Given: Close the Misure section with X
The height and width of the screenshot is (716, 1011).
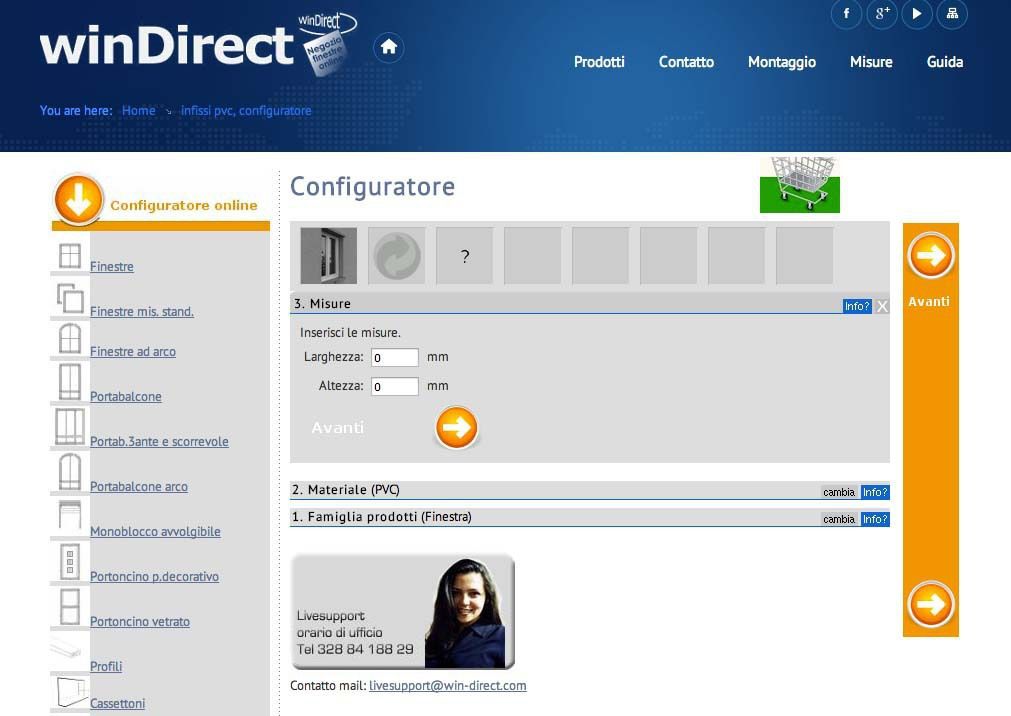Looking at the screenshot, I should click(x=882, y=306).
